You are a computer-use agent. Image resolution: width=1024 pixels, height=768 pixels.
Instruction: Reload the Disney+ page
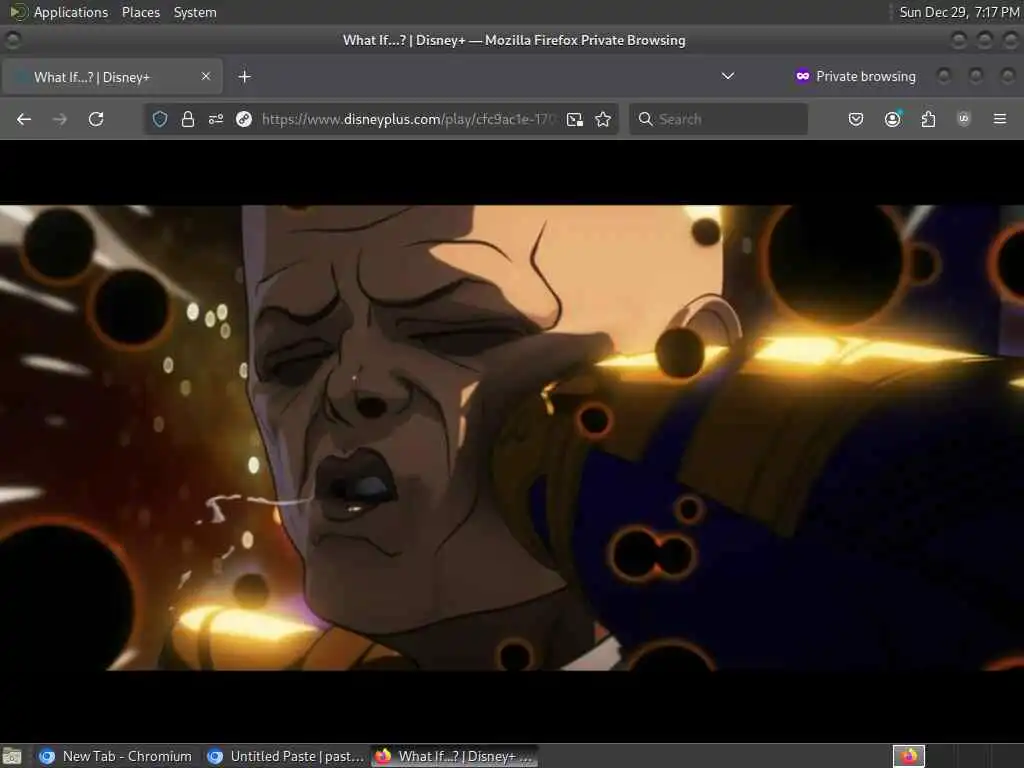tap(96, 119)
